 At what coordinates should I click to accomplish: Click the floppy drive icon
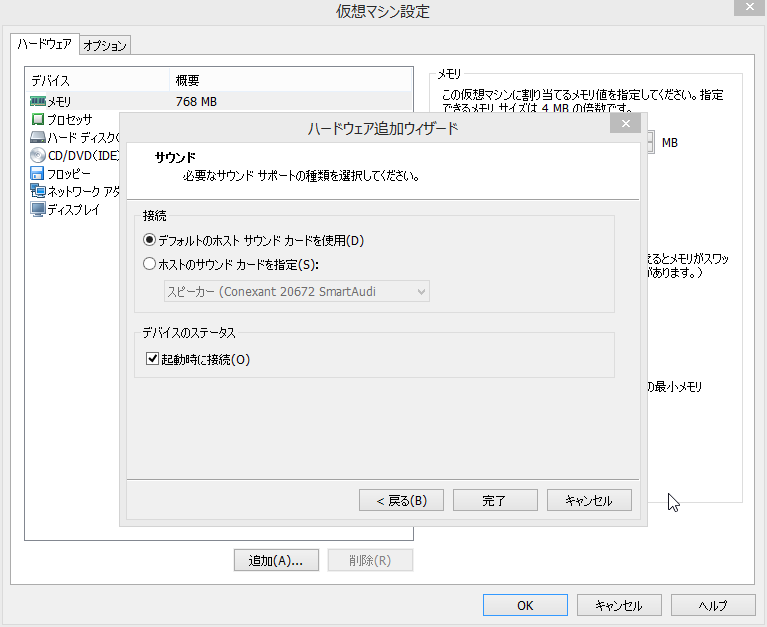coord(37,174)
